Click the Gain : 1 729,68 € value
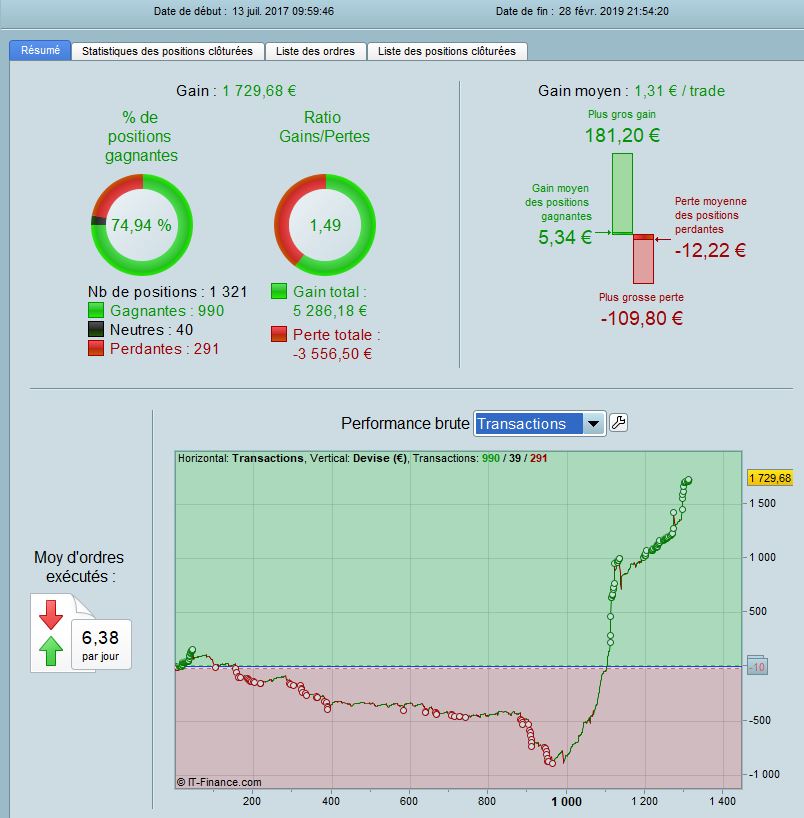Image resolution: width=804 pixels, height=818 pixels. [259, 91]
